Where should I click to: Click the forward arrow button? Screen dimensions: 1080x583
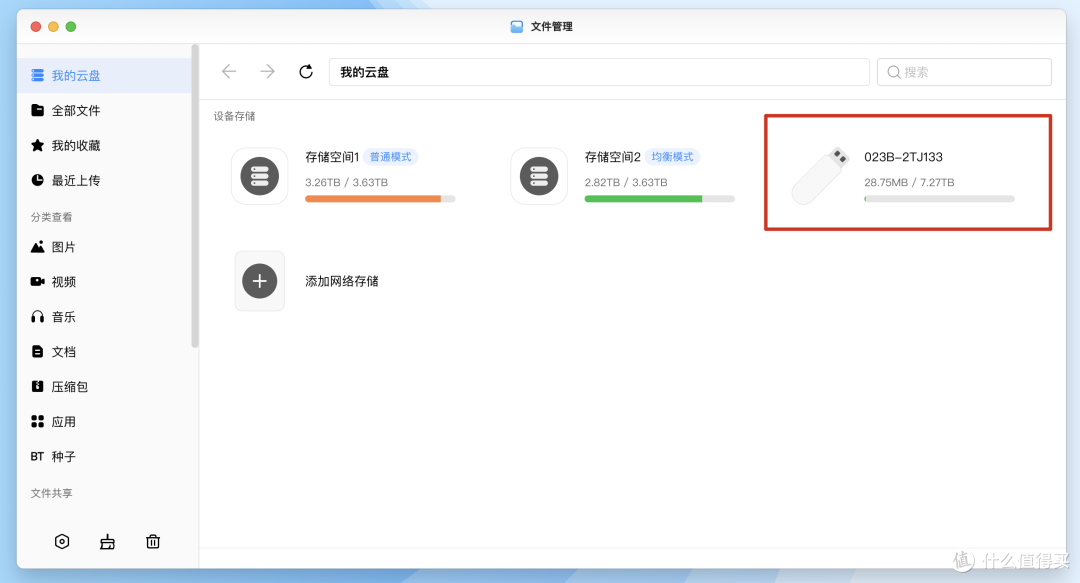[x=267, y=72]
